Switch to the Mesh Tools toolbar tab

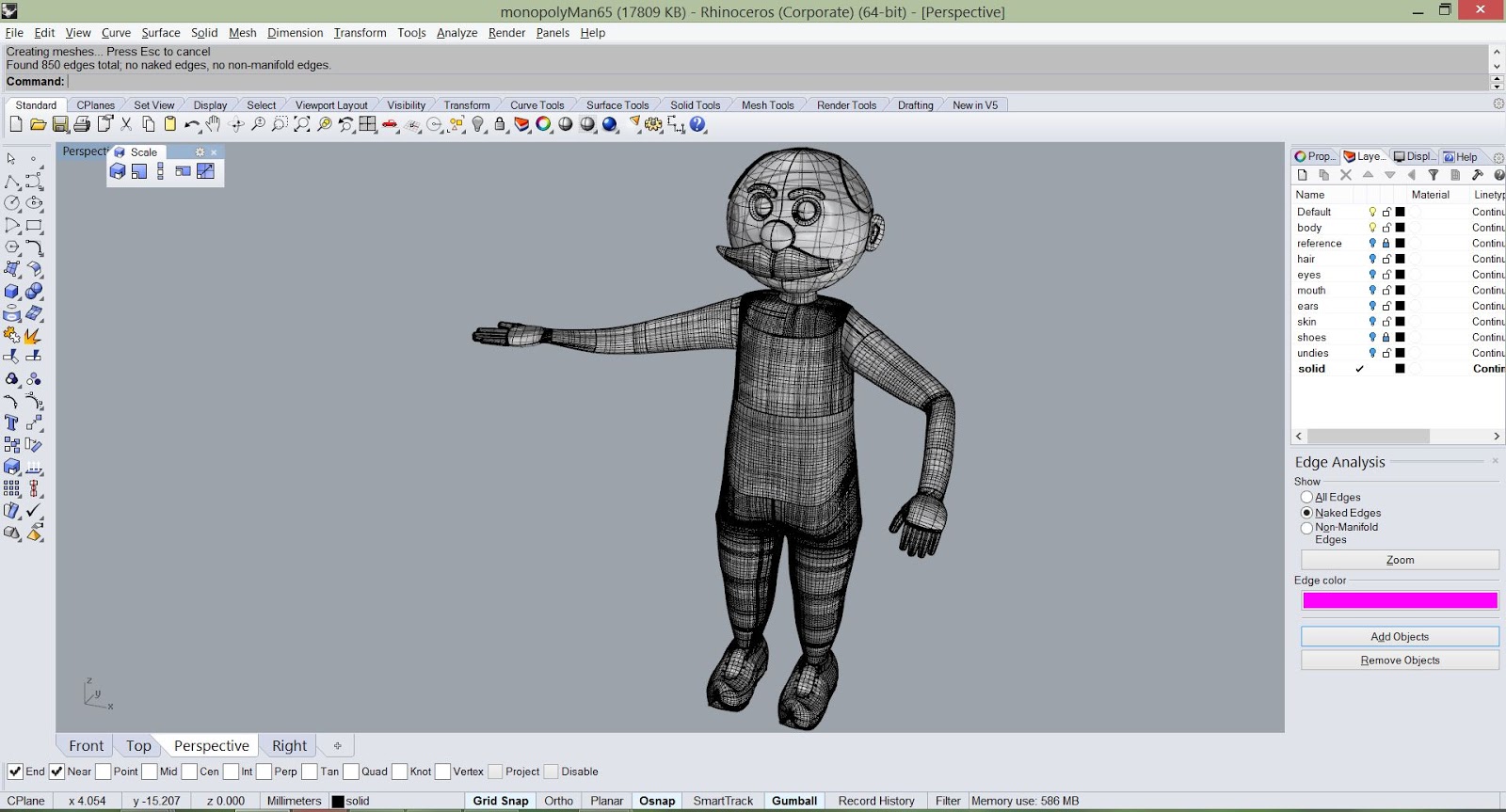767,105
